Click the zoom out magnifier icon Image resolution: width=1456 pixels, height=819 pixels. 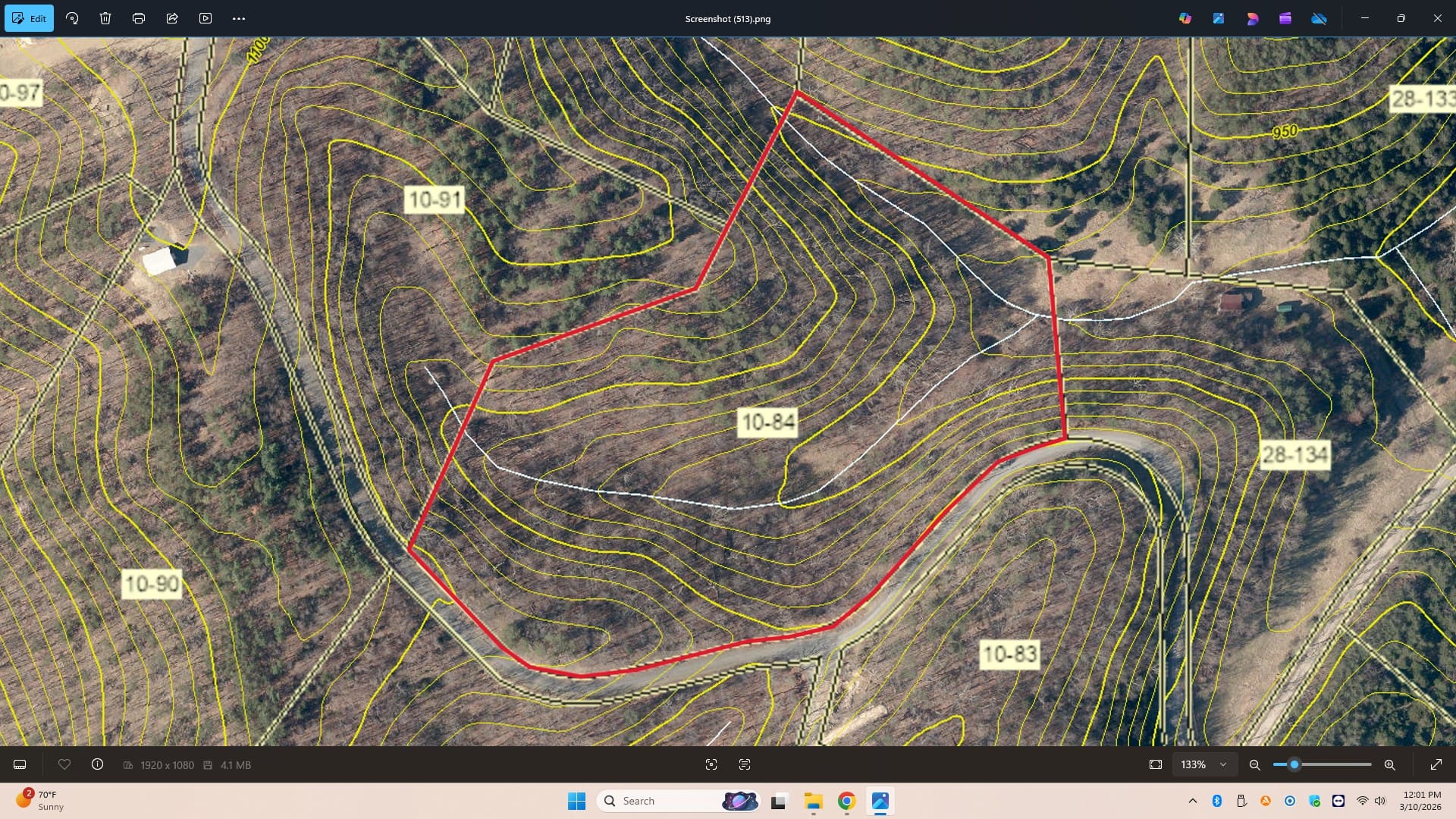pyautogui.click(x=1255, y=764)
